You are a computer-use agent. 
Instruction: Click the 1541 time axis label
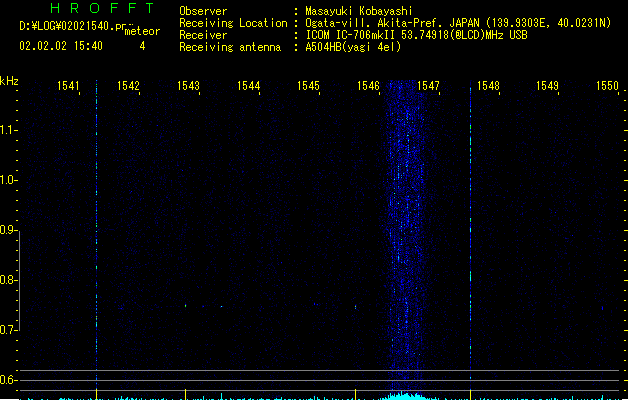coord(68,86)
